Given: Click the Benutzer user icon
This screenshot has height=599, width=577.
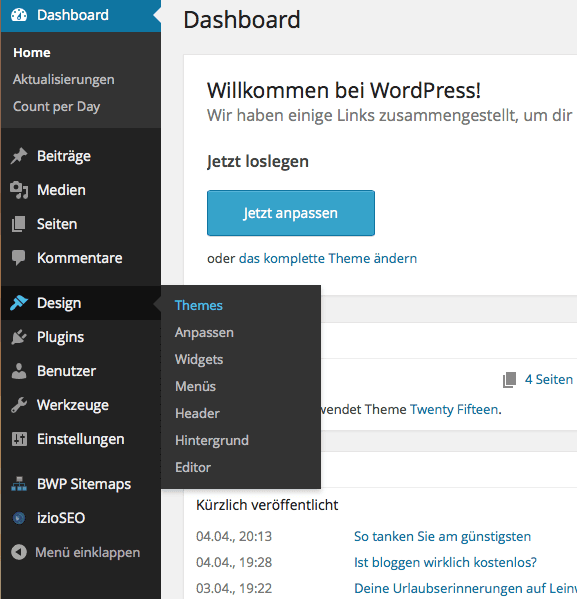Looking at the screenshot, I should [19, 371].
